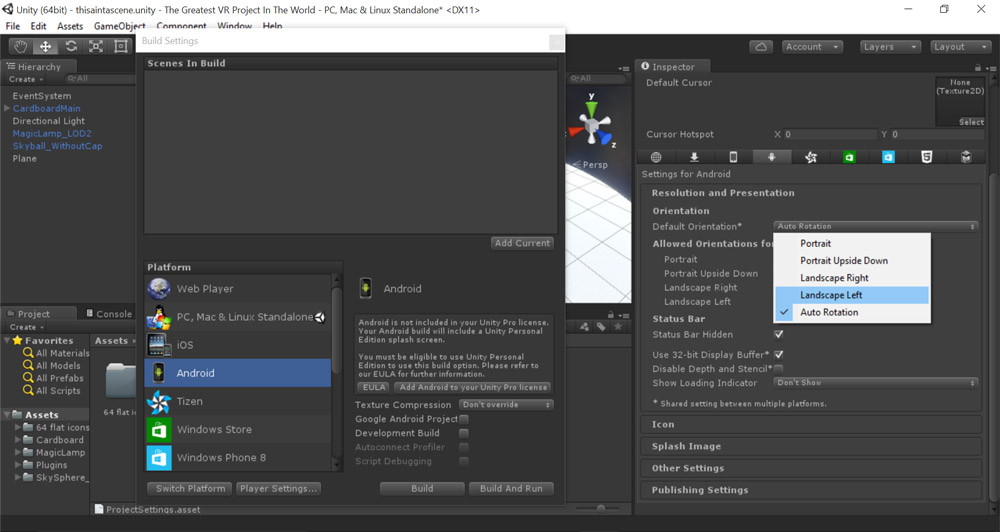Click the Build button

click(x=422, y=489)
